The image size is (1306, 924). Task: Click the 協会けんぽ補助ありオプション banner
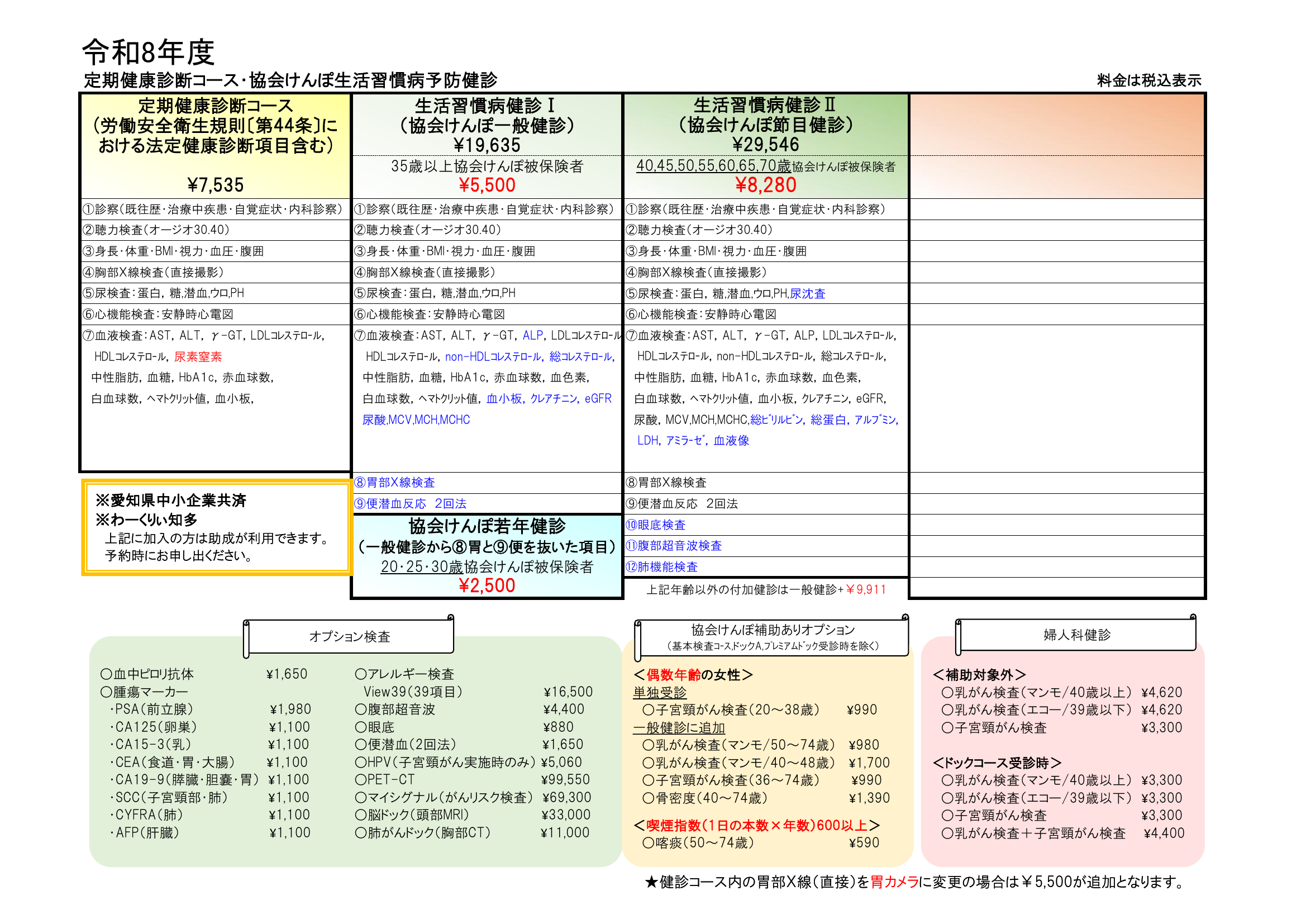coord(773,637)
